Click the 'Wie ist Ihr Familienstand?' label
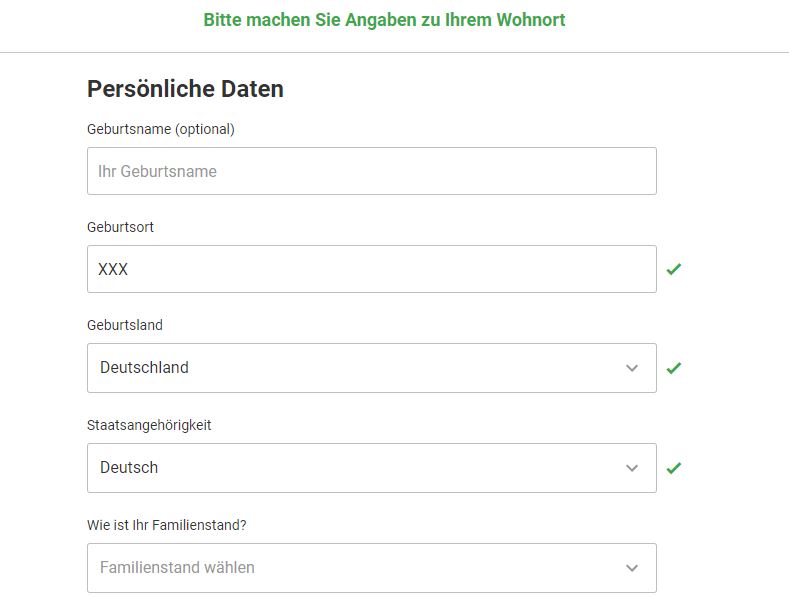 (x=167, y=525)
